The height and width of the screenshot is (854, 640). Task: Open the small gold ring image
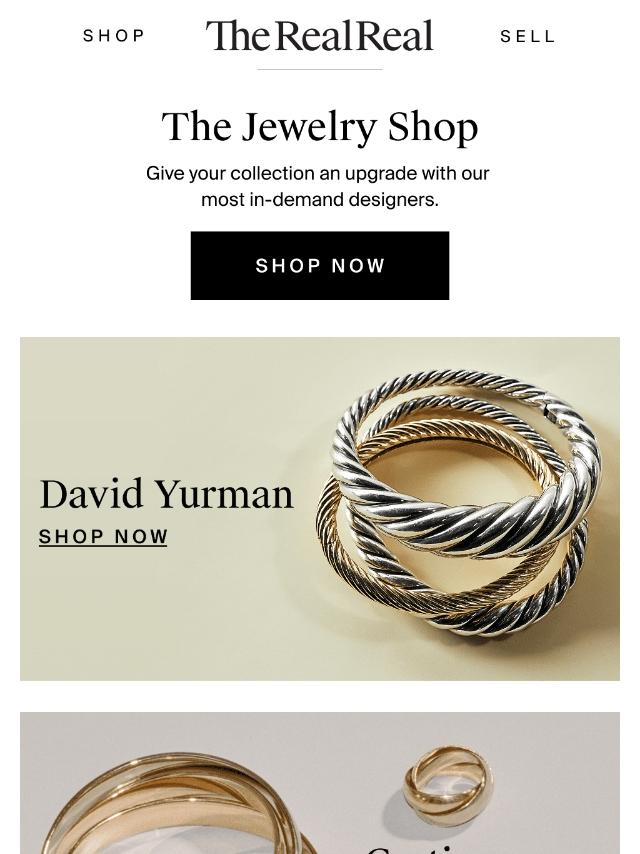pos(448,779)
